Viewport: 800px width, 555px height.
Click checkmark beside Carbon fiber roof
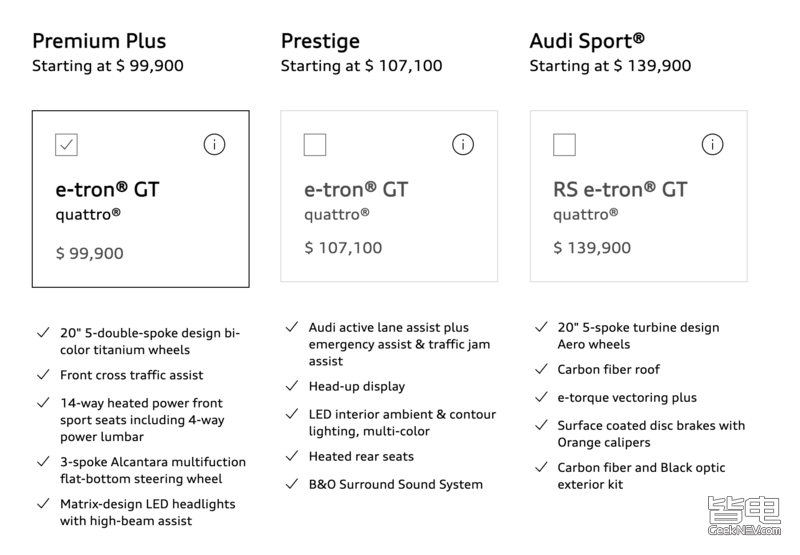[x=541, y=369]
